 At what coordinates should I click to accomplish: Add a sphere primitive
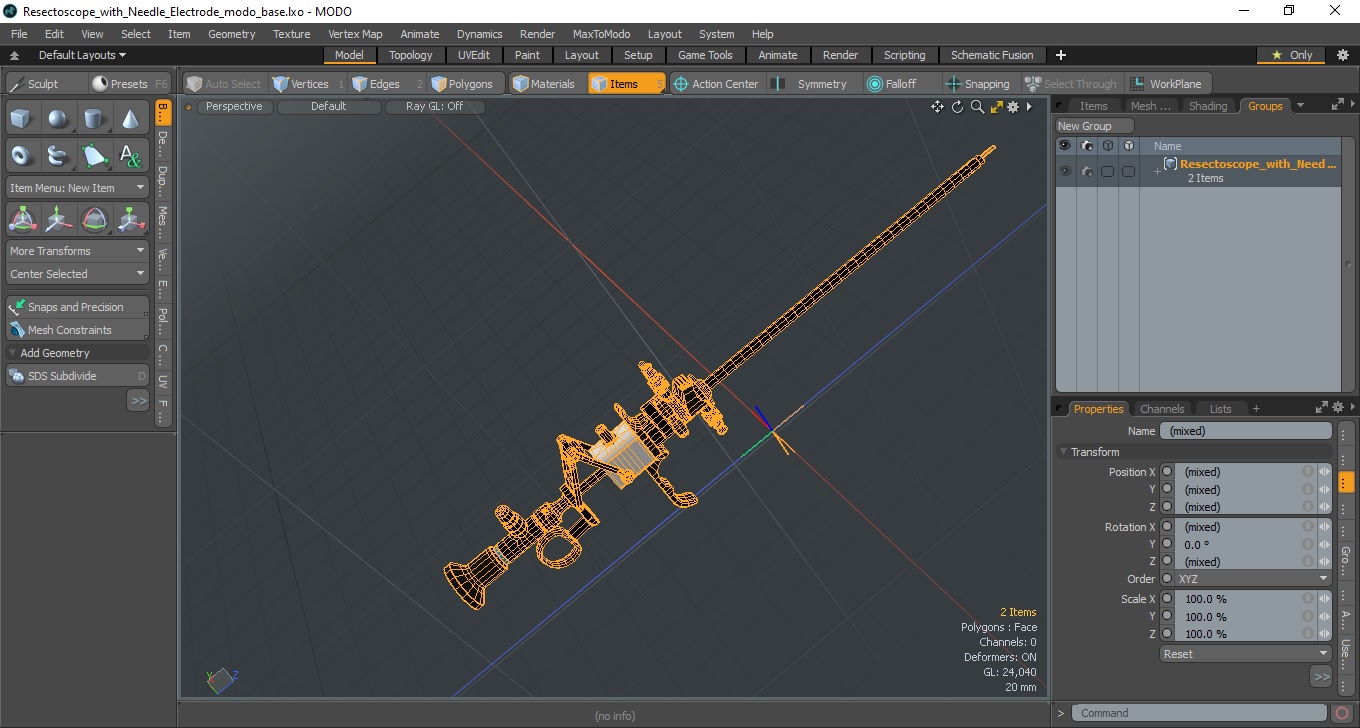[x=58, y=119]
